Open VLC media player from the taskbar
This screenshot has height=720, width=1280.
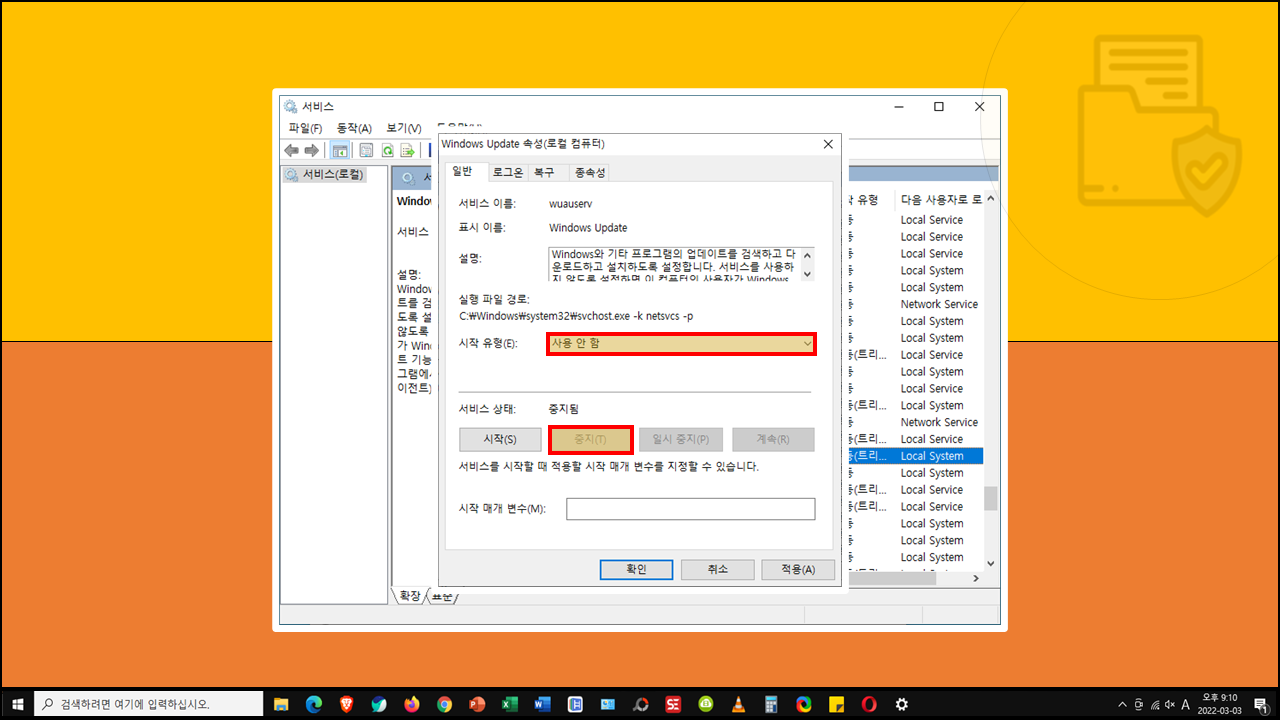tap(739, 704)
